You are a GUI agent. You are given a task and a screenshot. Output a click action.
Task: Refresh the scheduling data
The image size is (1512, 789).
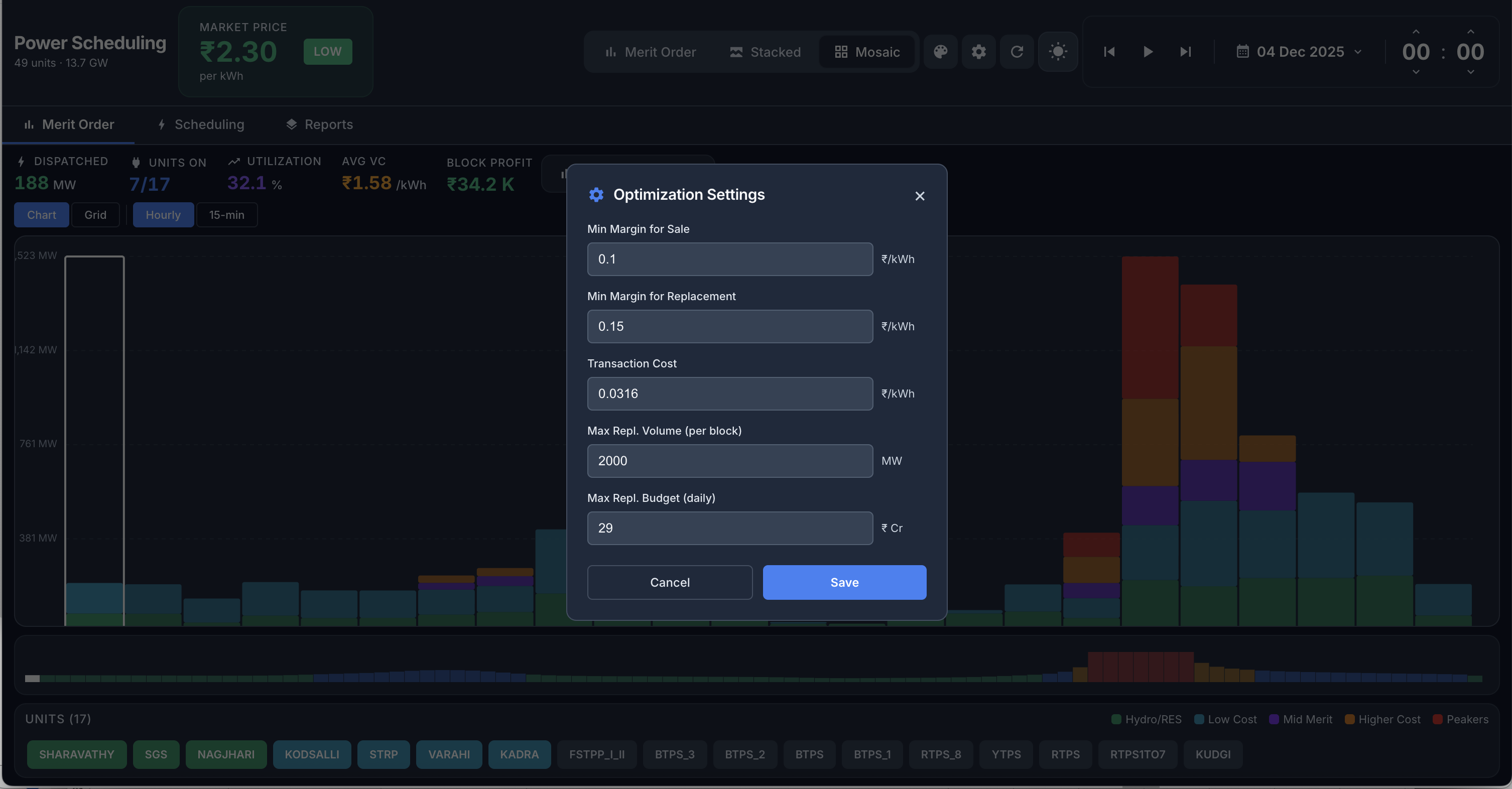tap(1017, 52)
